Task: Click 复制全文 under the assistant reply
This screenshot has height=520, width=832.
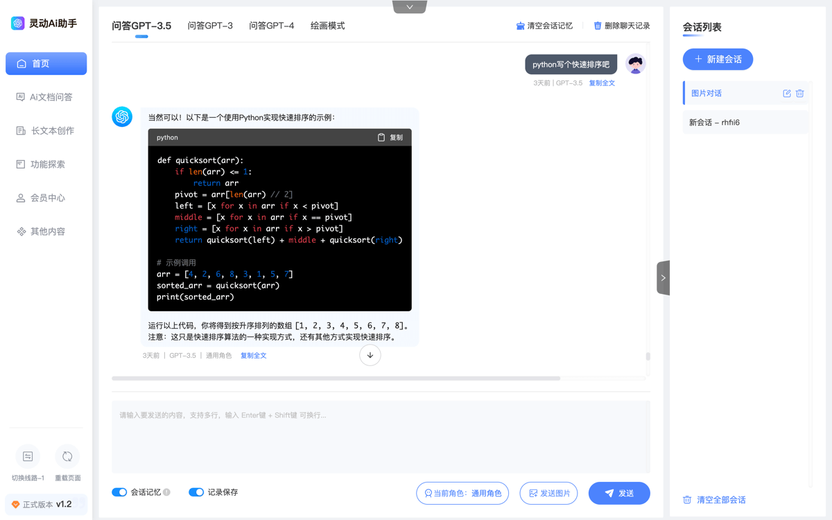Action: click(x=253, y=356)
